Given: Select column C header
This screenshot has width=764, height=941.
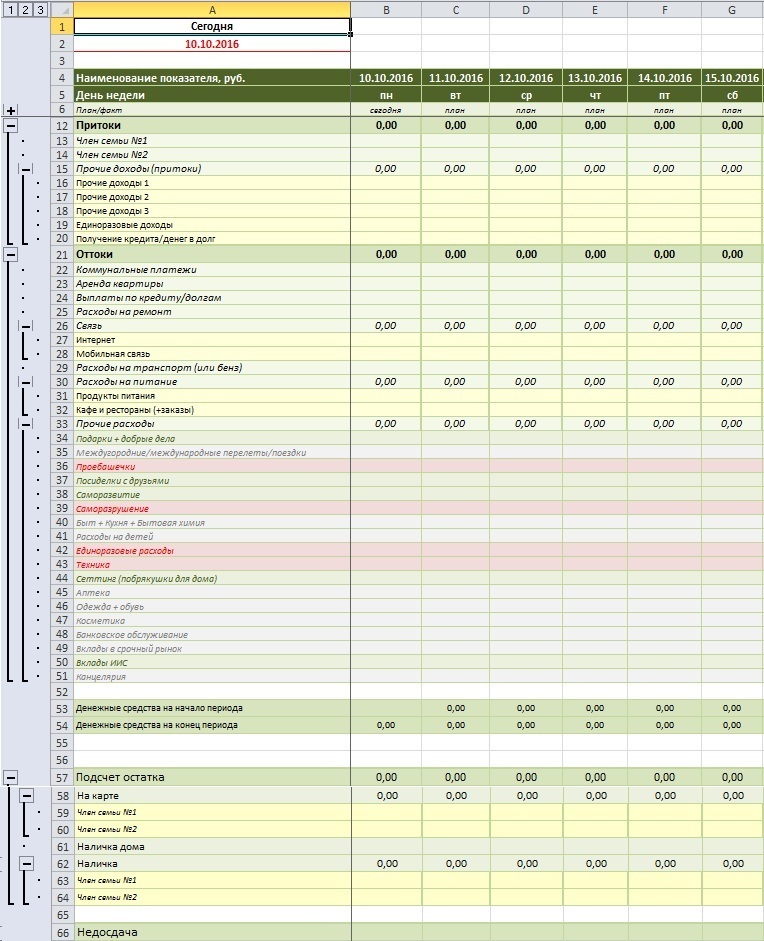Looking at the screenshot, I should click(x=456, y=10).
